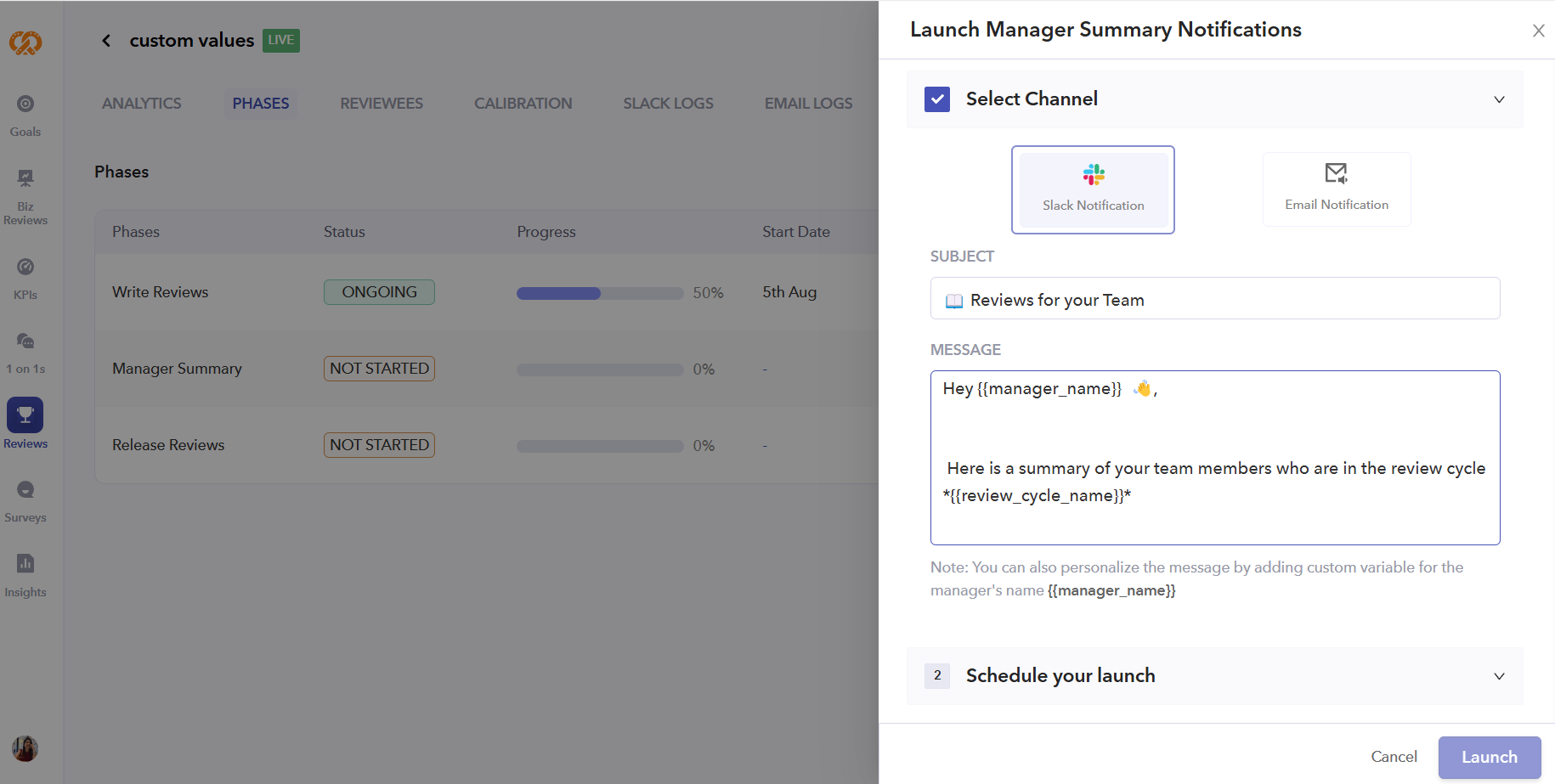Click the back arrow beside custom values

click(106, 41)
